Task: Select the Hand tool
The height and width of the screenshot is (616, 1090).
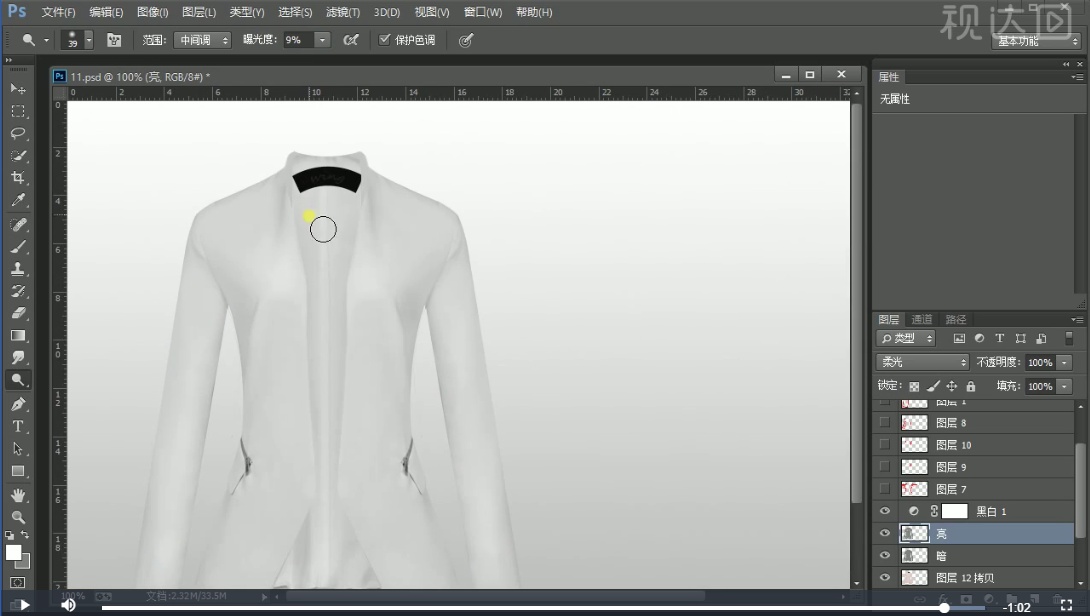Action: tap(18, 495)
